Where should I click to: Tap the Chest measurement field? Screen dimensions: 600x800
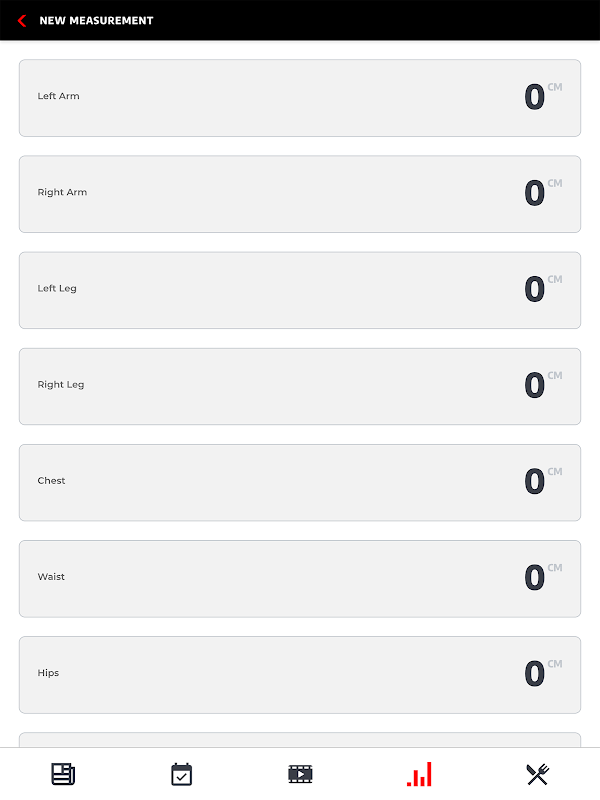(x=300, y=482)
